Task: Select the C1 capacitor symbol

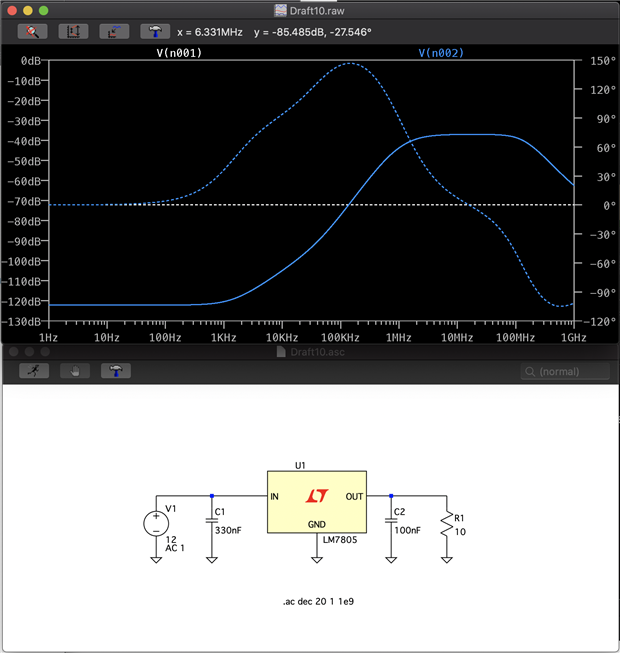Action: (x=212, y=521)
